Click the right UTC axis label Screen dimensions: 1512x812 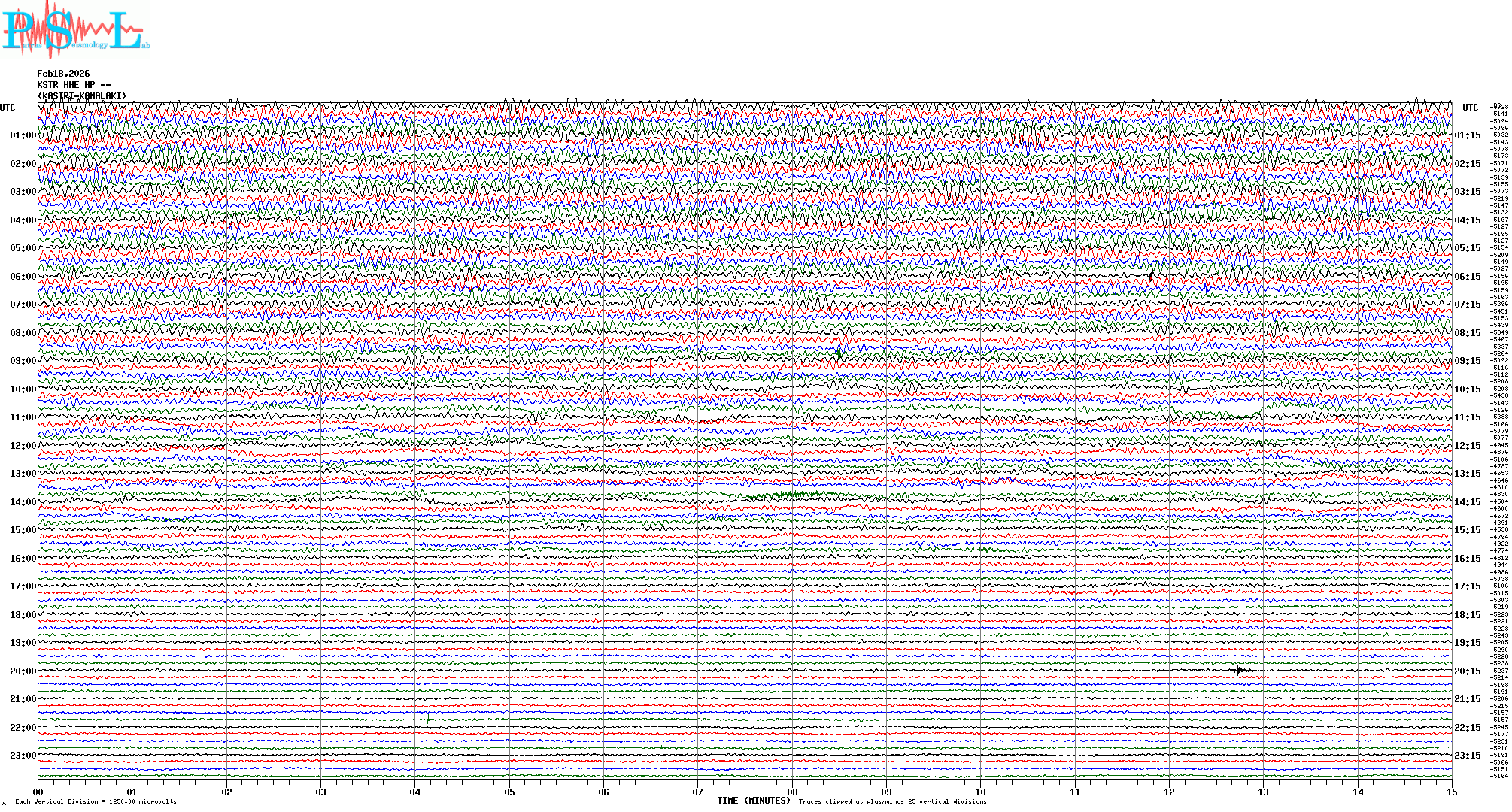point(1470,108)
